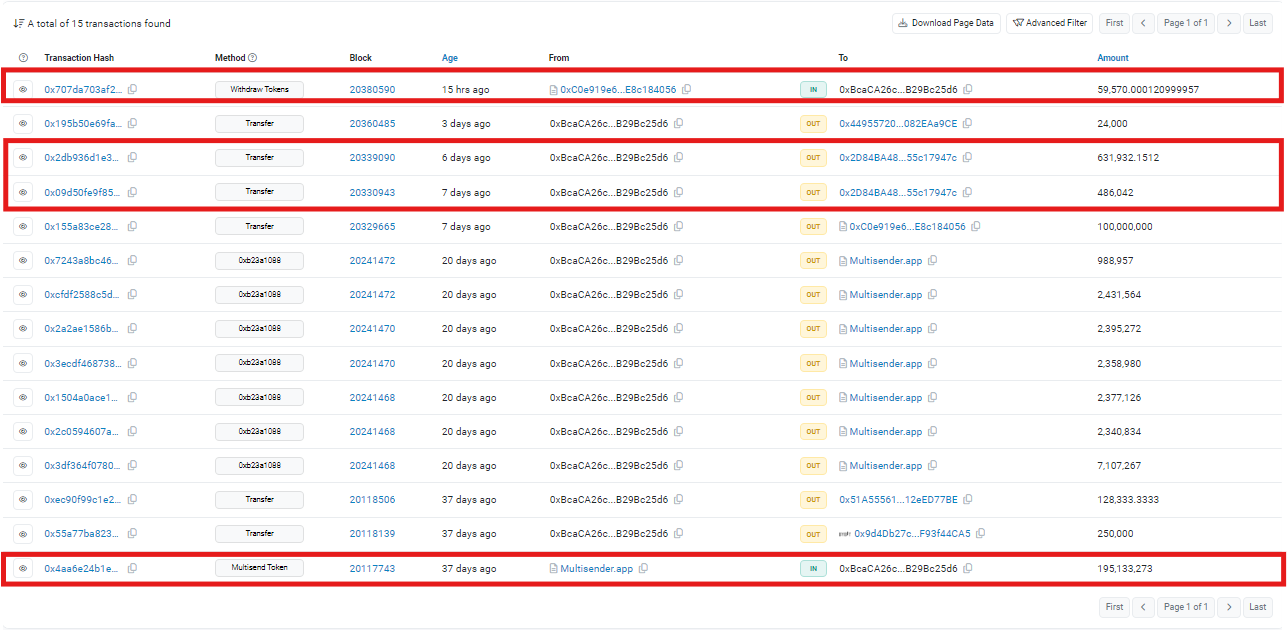This screenshot has width=1287, height=630.
Task: Click the Withdraw Tokens method badge
Action: coord(259,89)
